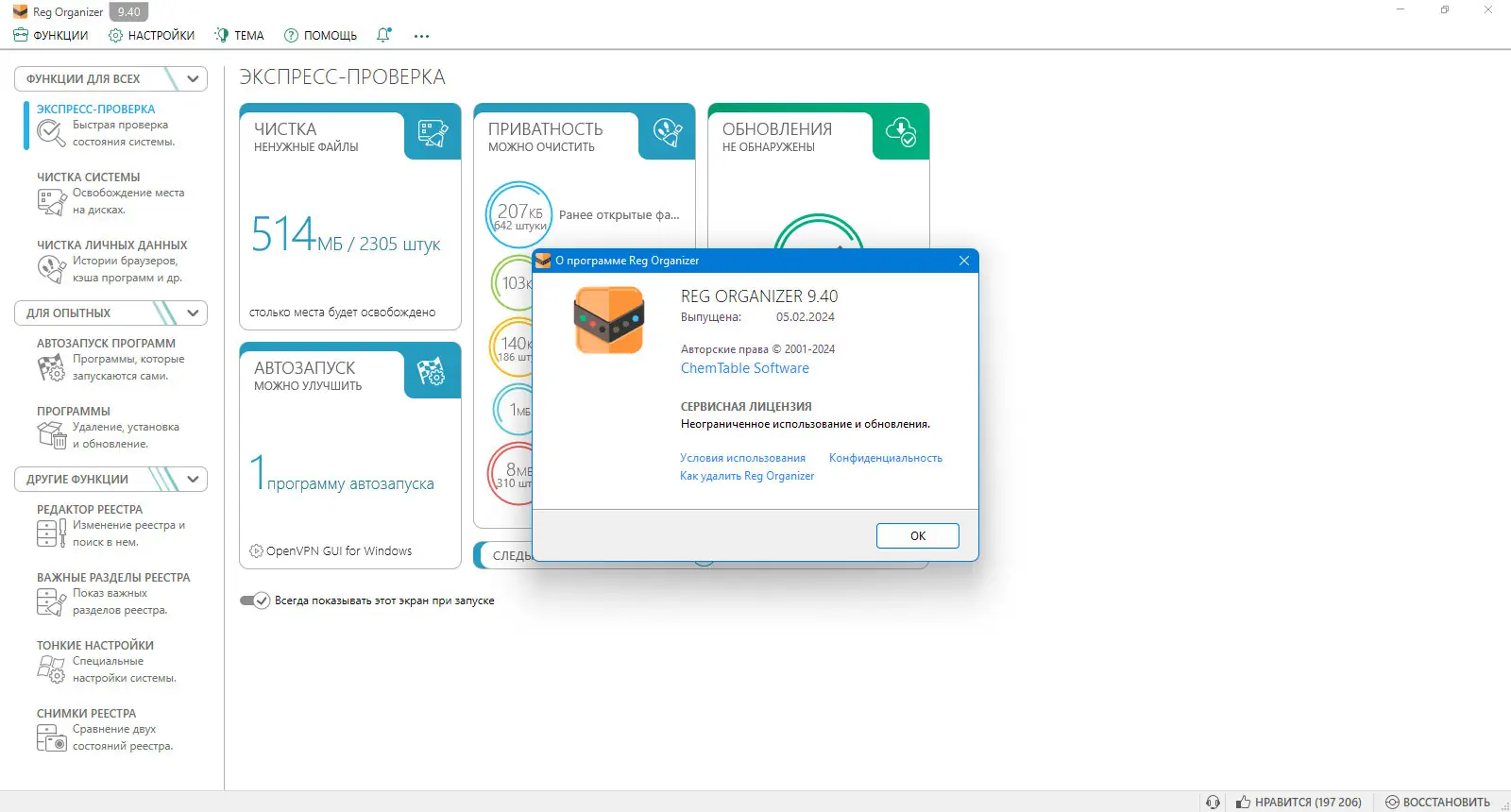Click the OpenVPN GUI for Windows entry

click(x=331, y=551)
